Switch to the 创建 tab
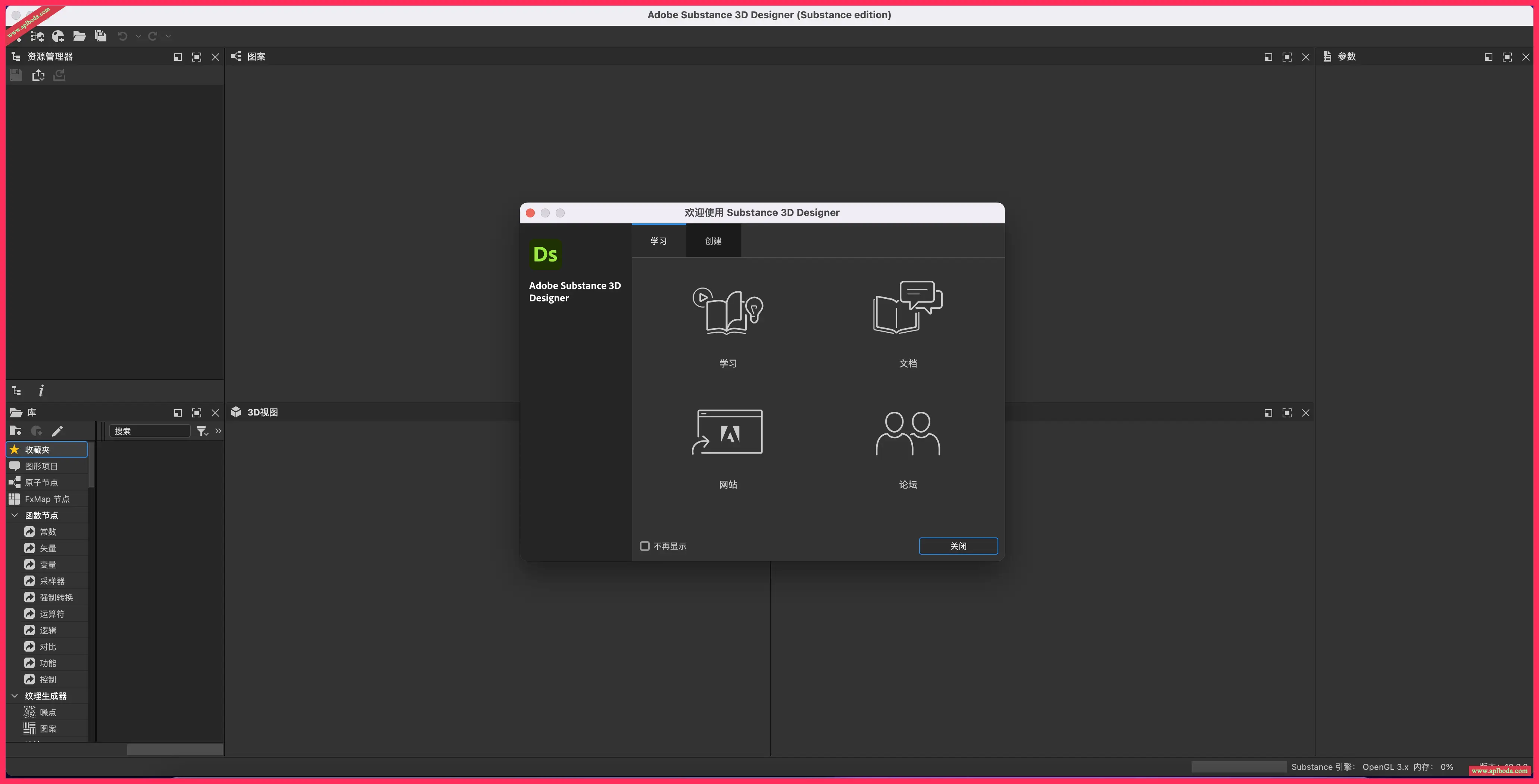1539x784 pixels. point(713,241)
